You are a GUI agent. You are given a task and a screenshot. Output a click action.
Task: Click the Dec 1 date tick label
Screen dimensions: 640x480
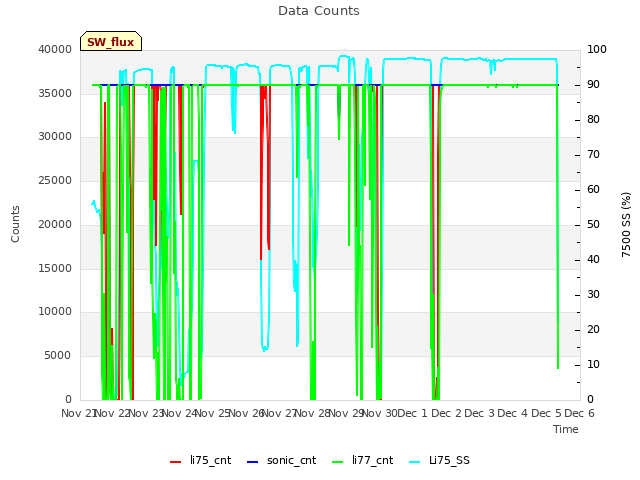point(412,413)
